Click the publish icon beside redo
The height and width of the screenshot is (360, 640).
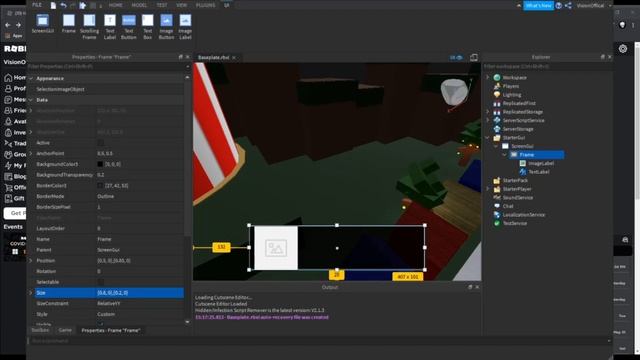[83, 5]
